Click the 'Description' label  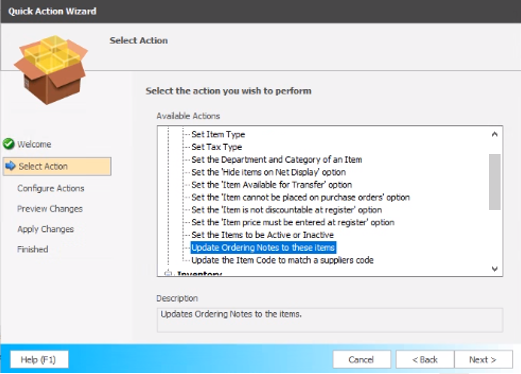pyautogui.click(x=177, y=298)
